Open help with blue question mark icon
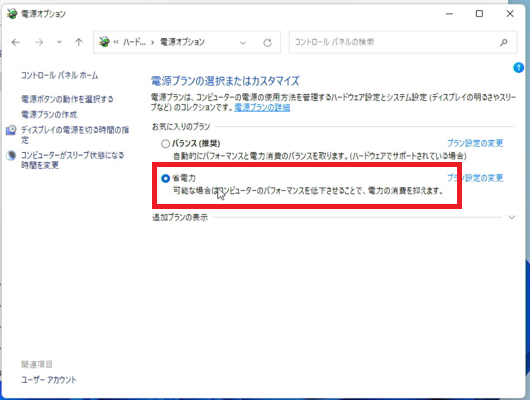Image resolution: width=530 pixels, height=400 pixels. tap(518, 68)
